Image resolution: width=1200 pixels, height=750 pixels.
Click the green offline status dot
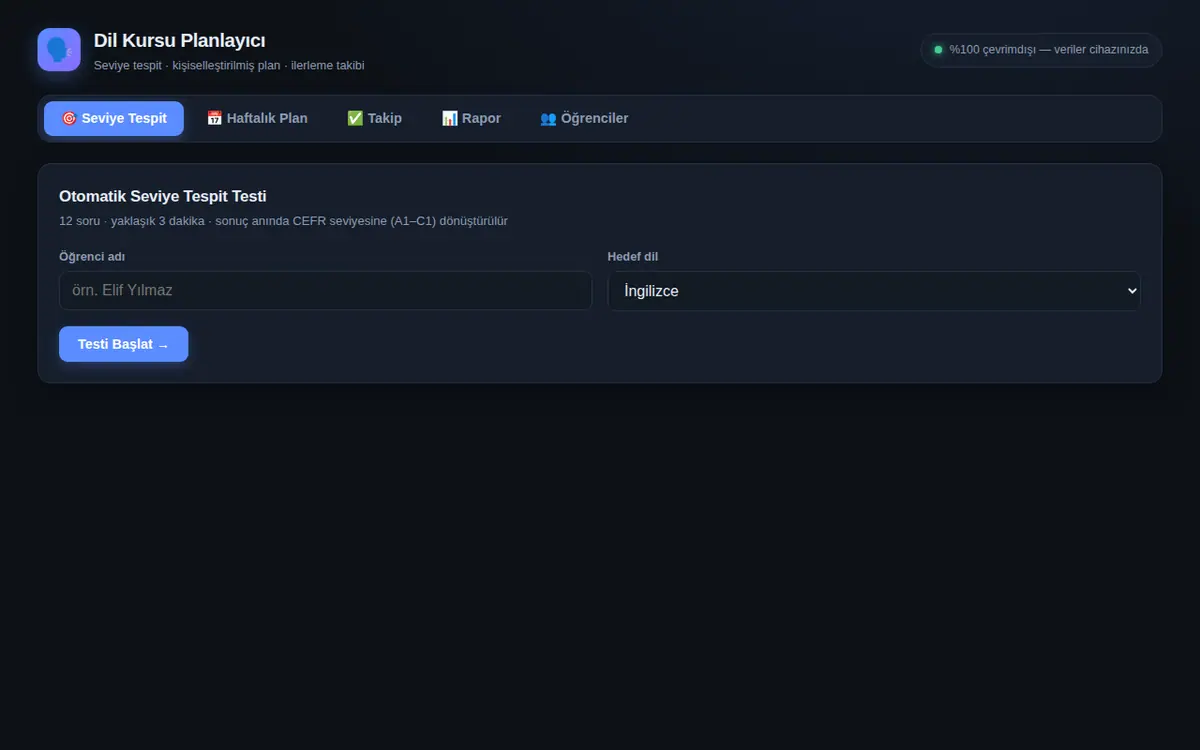[938, 50]
